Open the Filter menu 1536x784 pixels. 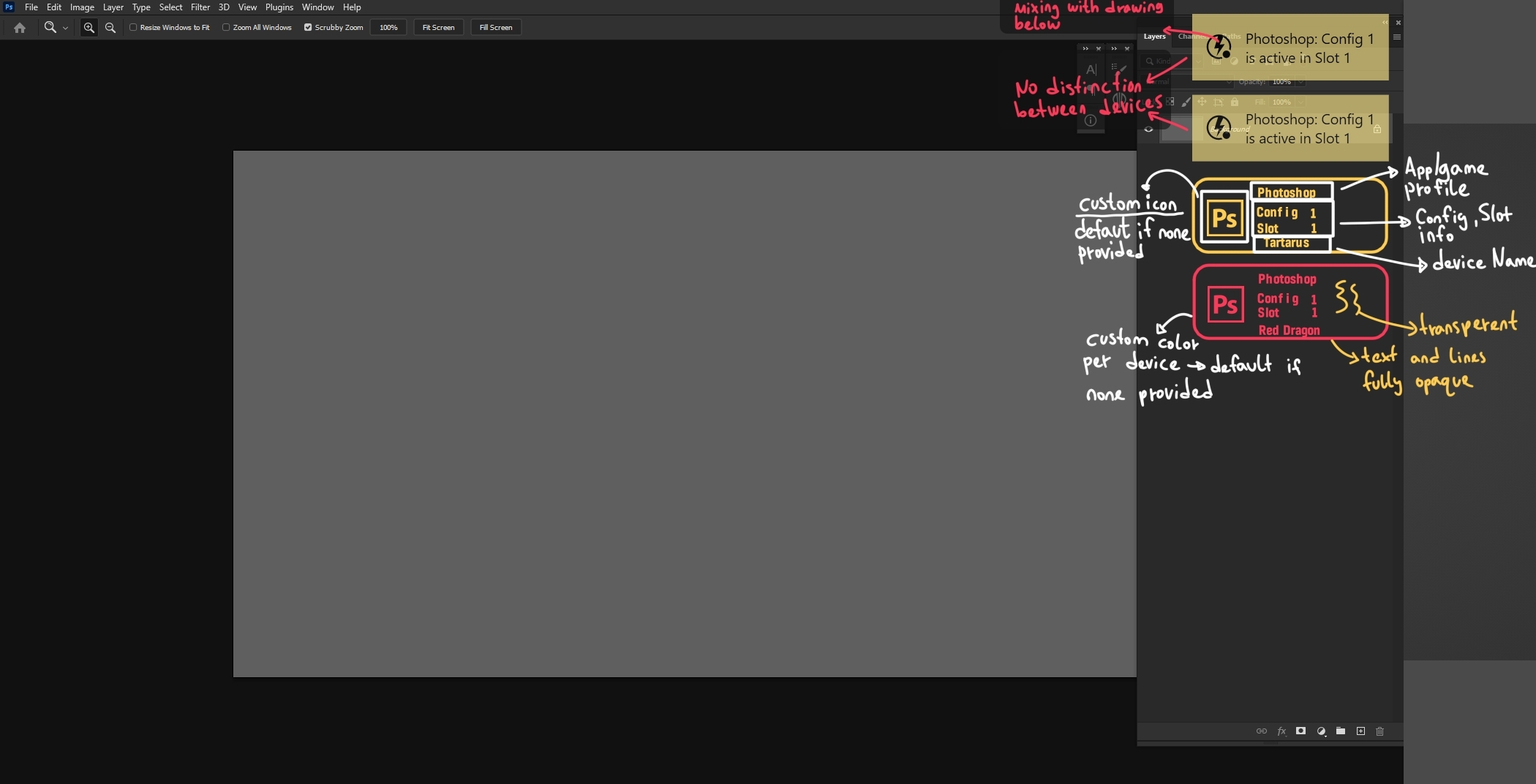click(200, 7)
